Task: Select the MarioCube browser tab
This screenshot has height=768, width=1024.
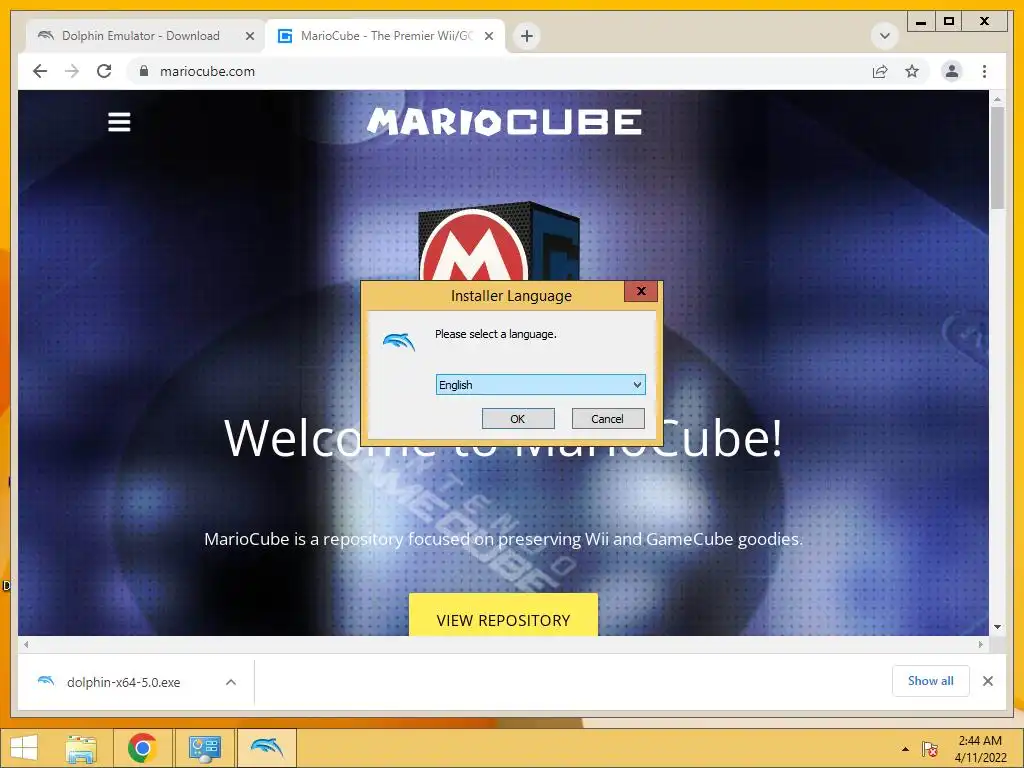Action: coord(385,36)
